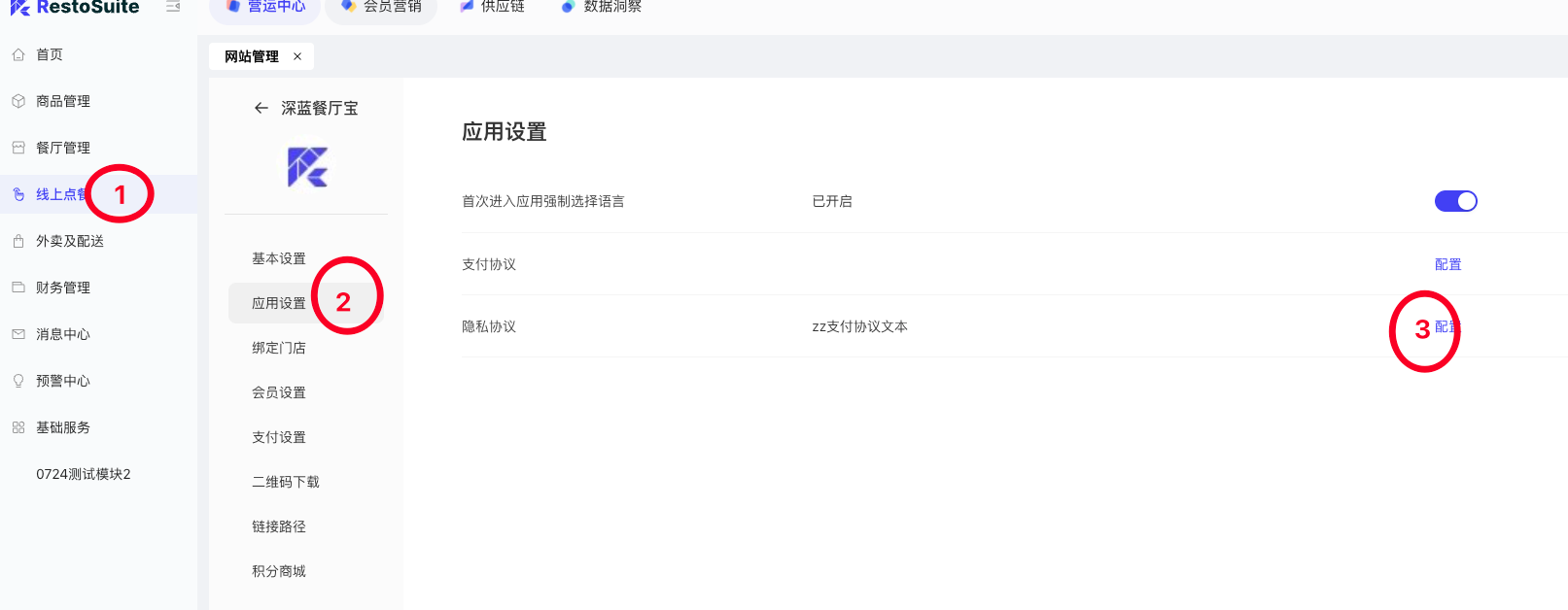
Task: Click the store icon for 餐厅管理
Action: 18,148
